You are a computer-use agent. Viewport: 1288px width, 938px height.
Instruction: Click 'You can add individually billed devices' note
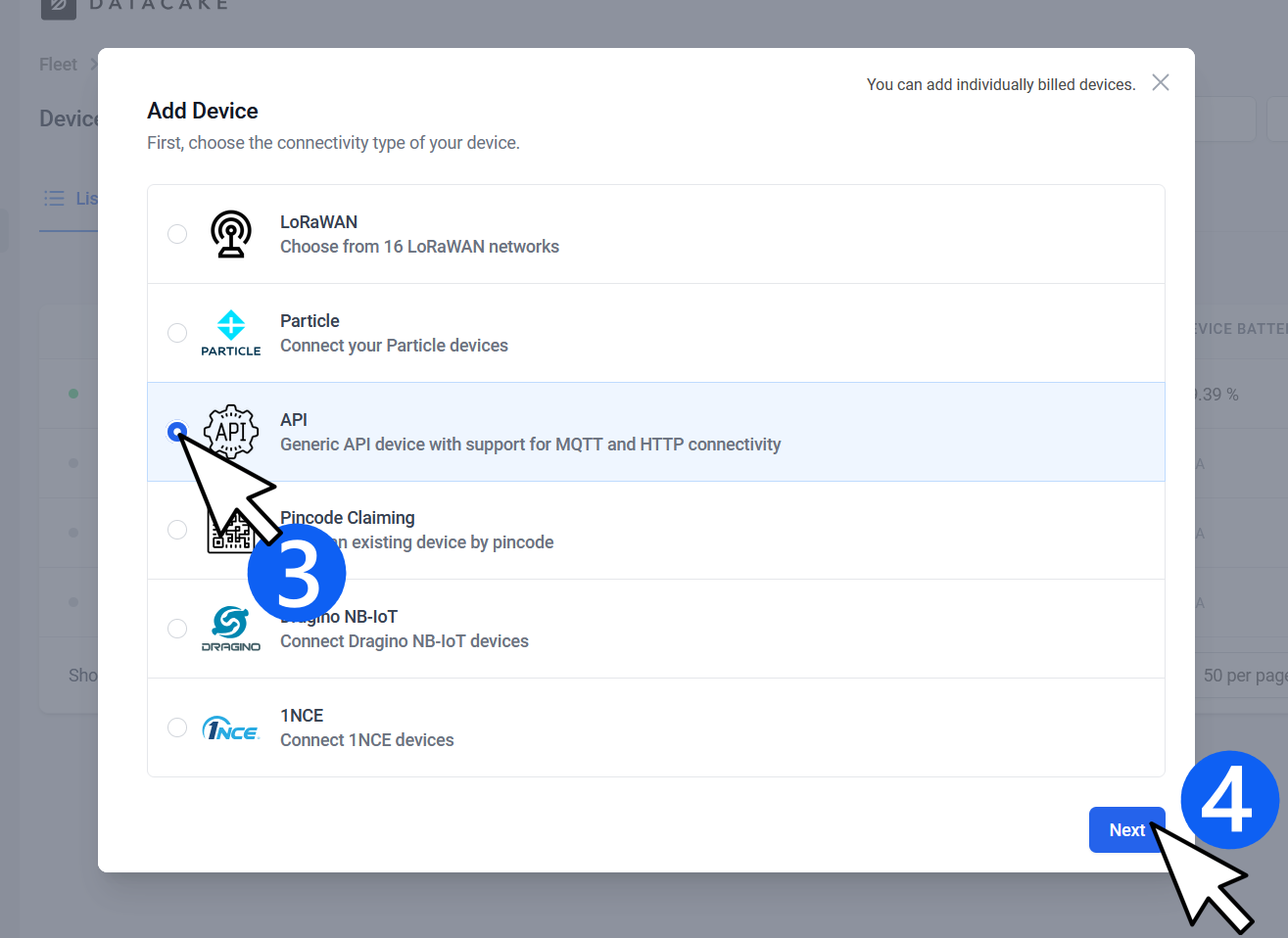[x=1001, y=84]
